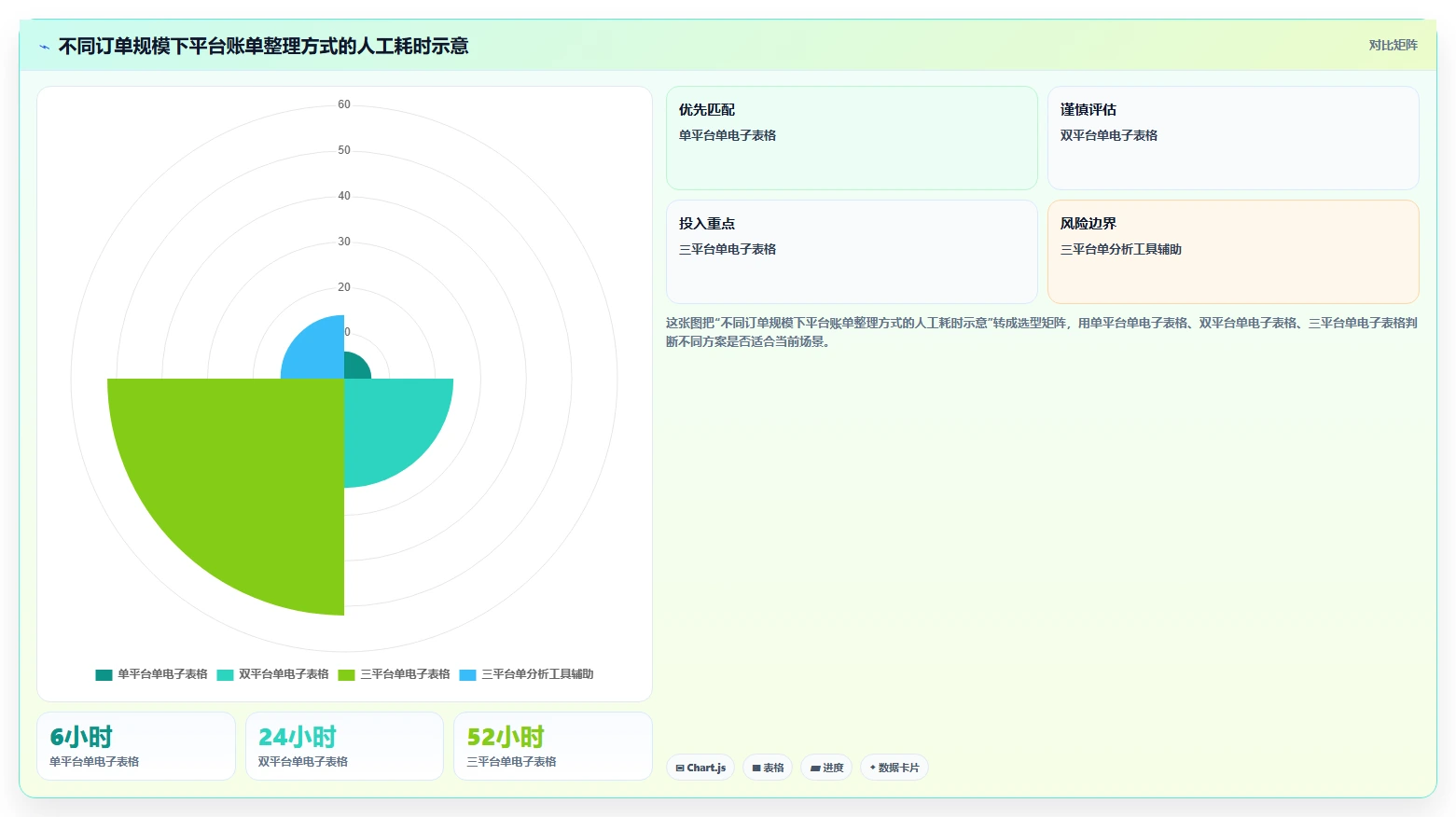Open the 谨慎评估 matrix card
This screenshot has width=1456, height=817.
coord(1233,138)
